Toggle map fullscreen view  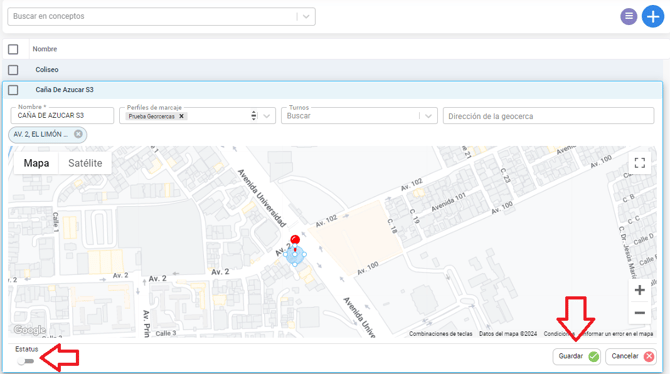(x=640, y=163)
